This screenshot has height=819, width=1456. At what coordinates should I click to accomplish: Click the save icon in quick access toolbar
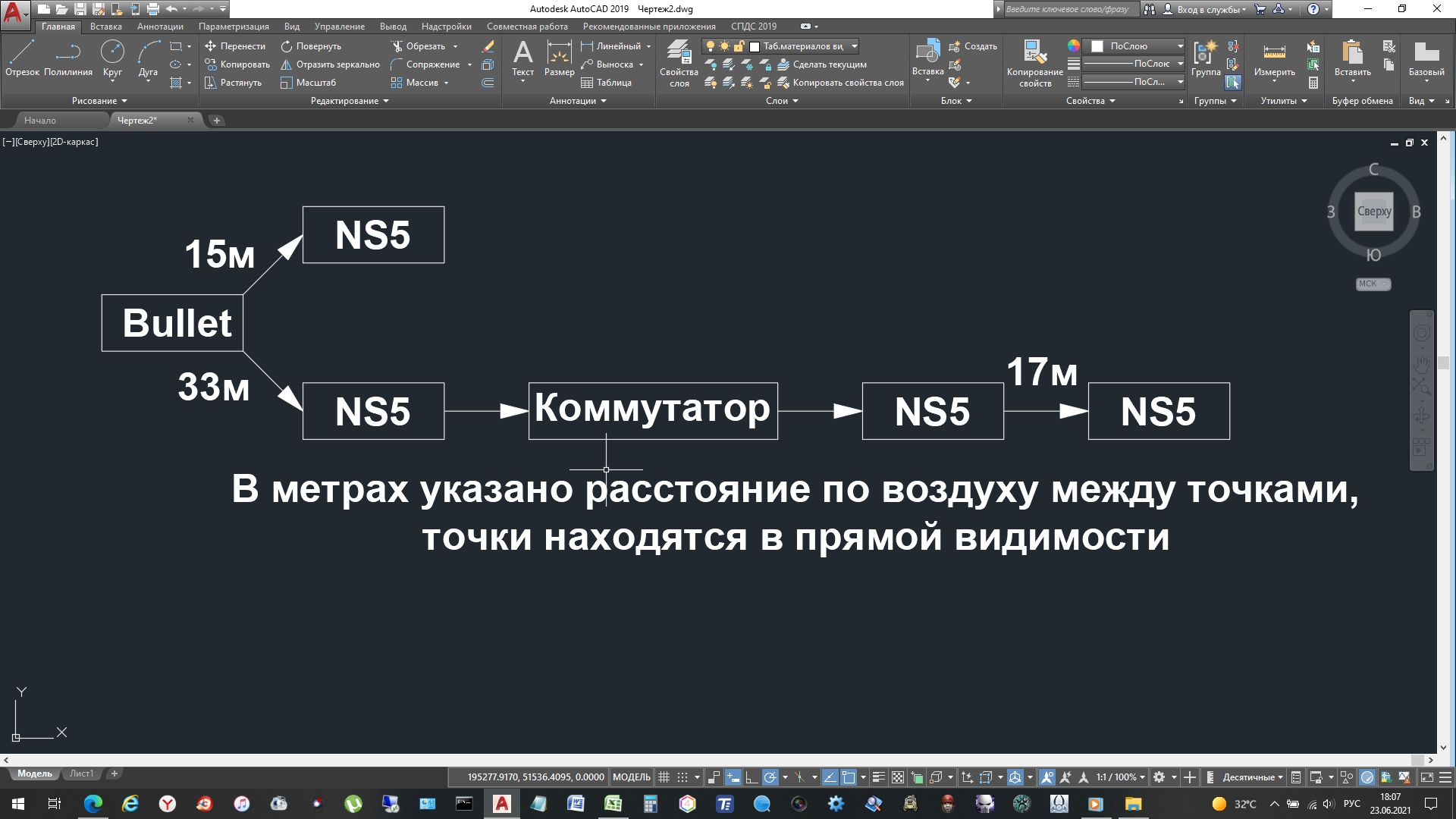(80, 9)
